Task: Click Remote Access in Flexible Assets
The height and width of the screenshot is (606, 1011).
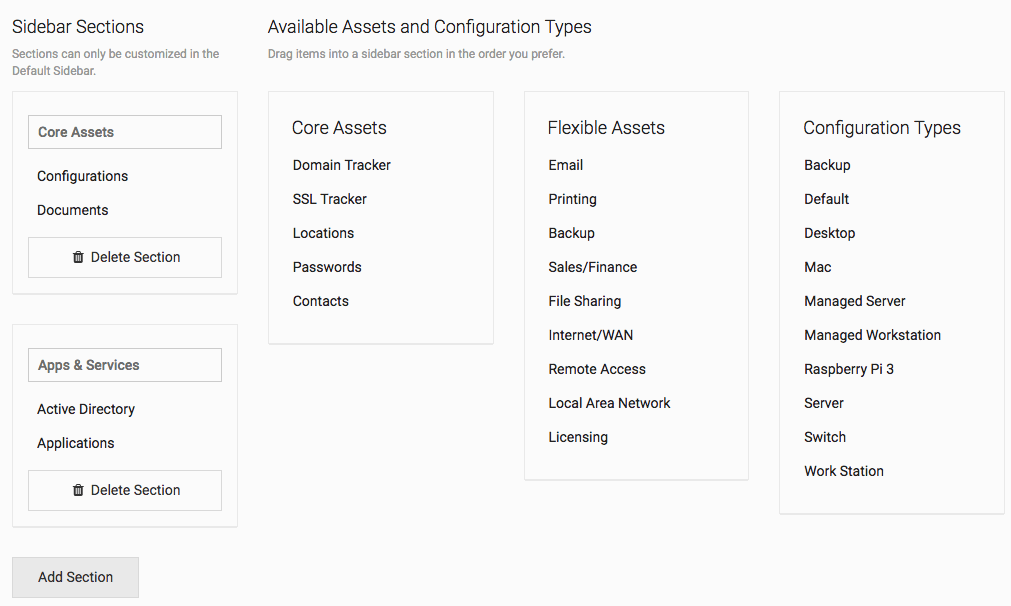Action: pyautogui.click(x=597, y=369)
